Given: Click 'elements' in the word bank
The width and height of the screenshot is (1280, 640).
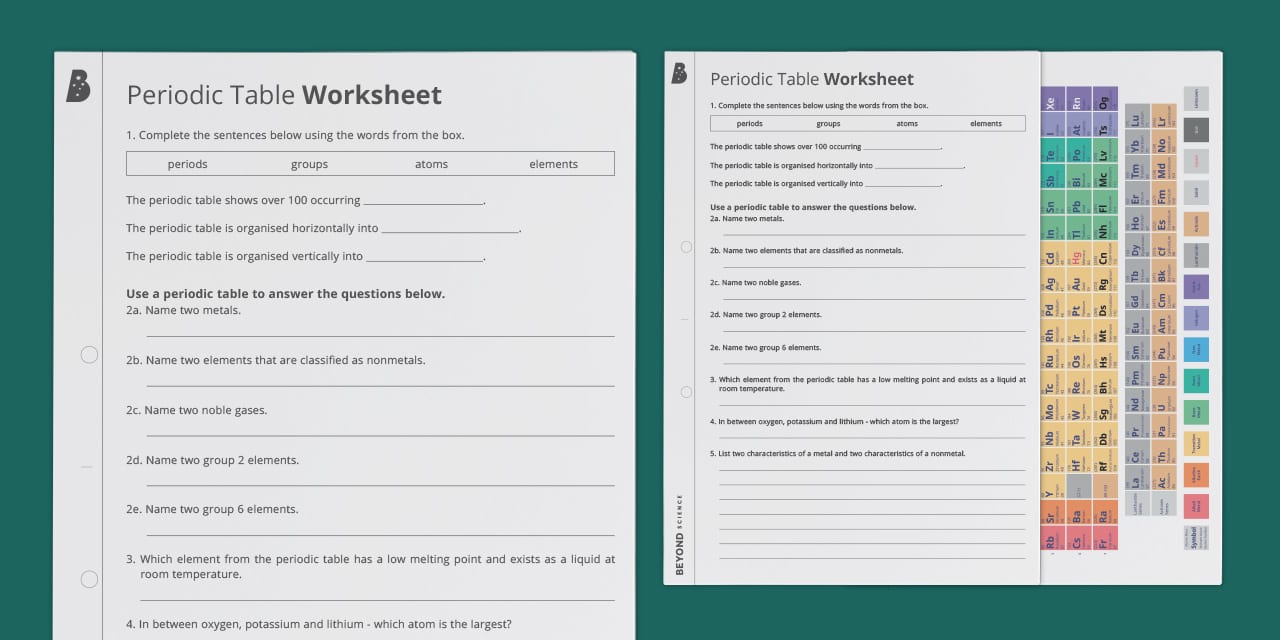Looking at the screenshot, I should click(x=553, y=164).
